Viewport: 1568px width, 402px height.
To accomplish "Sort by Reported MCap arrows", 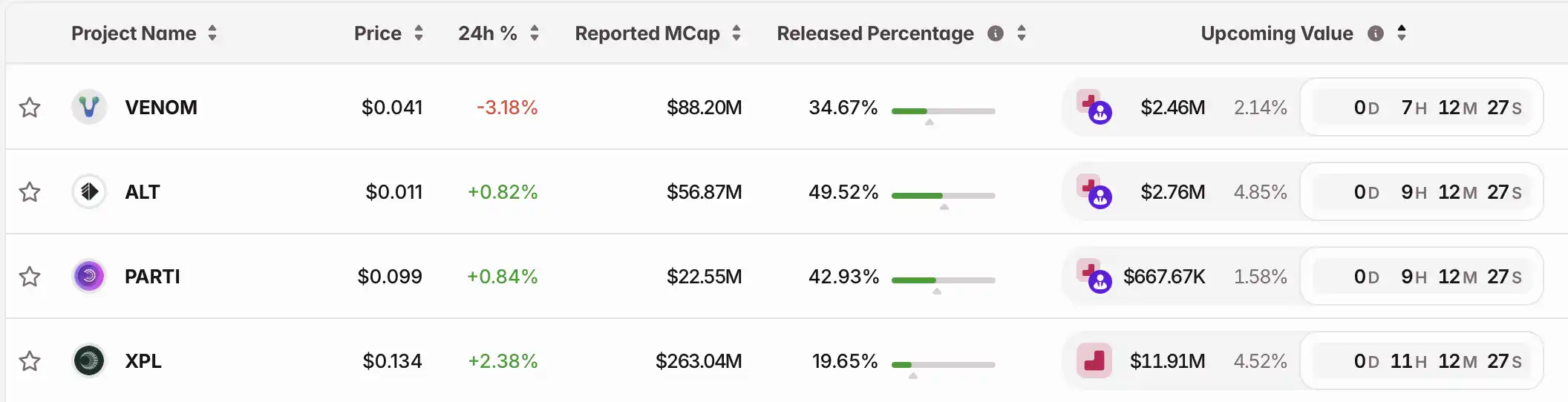I will [x=736, y=33].
